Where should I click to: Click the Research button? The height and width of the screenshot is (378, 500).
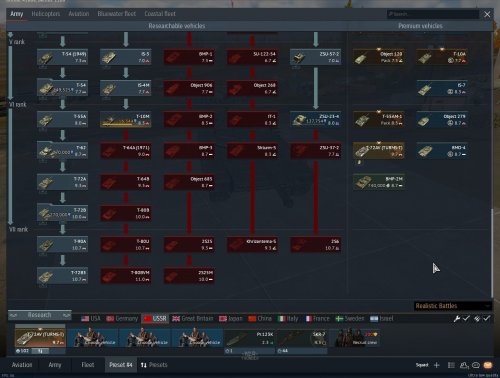pos(39,315)
